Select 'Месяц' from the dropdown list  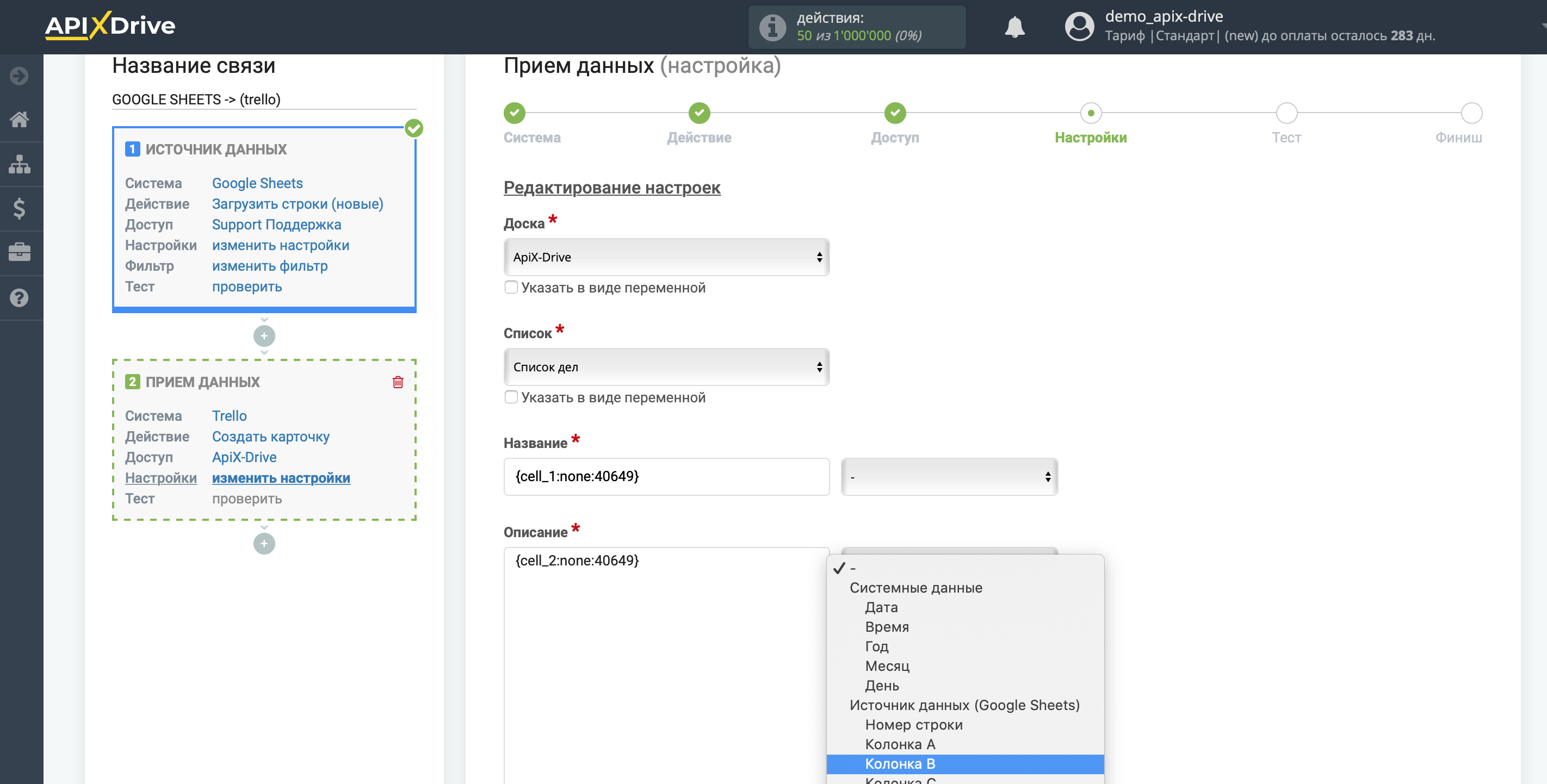[x=965, y=667]
